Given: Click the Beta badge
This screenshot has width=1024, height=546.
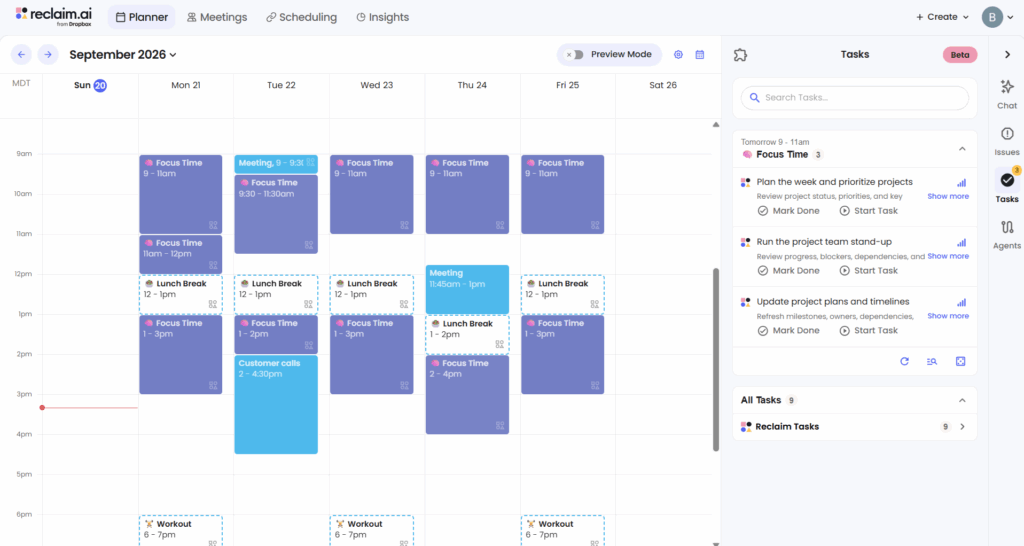Looking at the screenshot, I should pyautogui.click(x=960, y=55).
